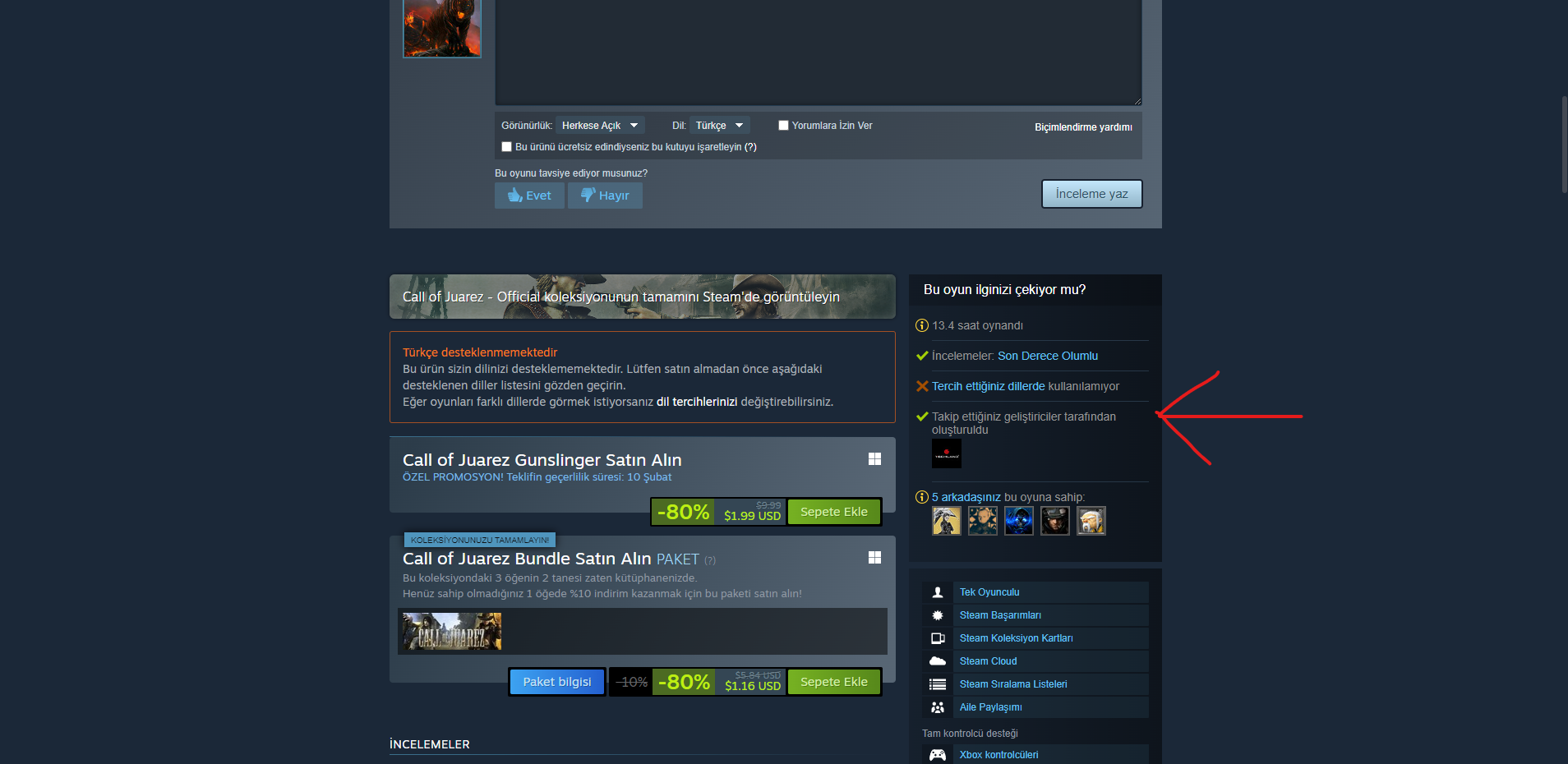This screenshot has height=764, width=1568.
Task: Click inside the review text area
Action: [819, 53]
